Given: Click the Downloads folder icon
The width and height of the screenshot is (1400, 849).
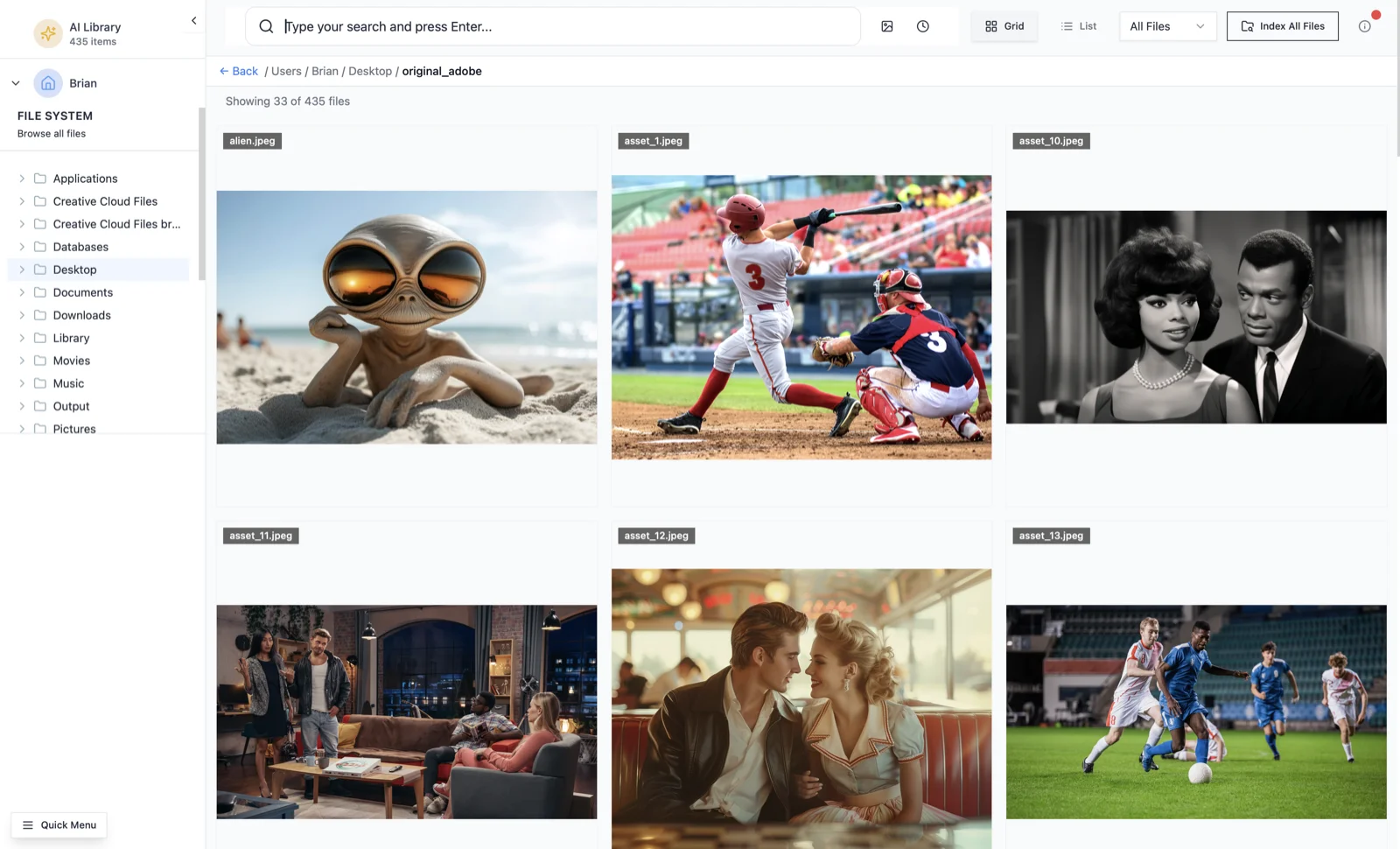Looking at the screenshot, I should click(40, 315).
